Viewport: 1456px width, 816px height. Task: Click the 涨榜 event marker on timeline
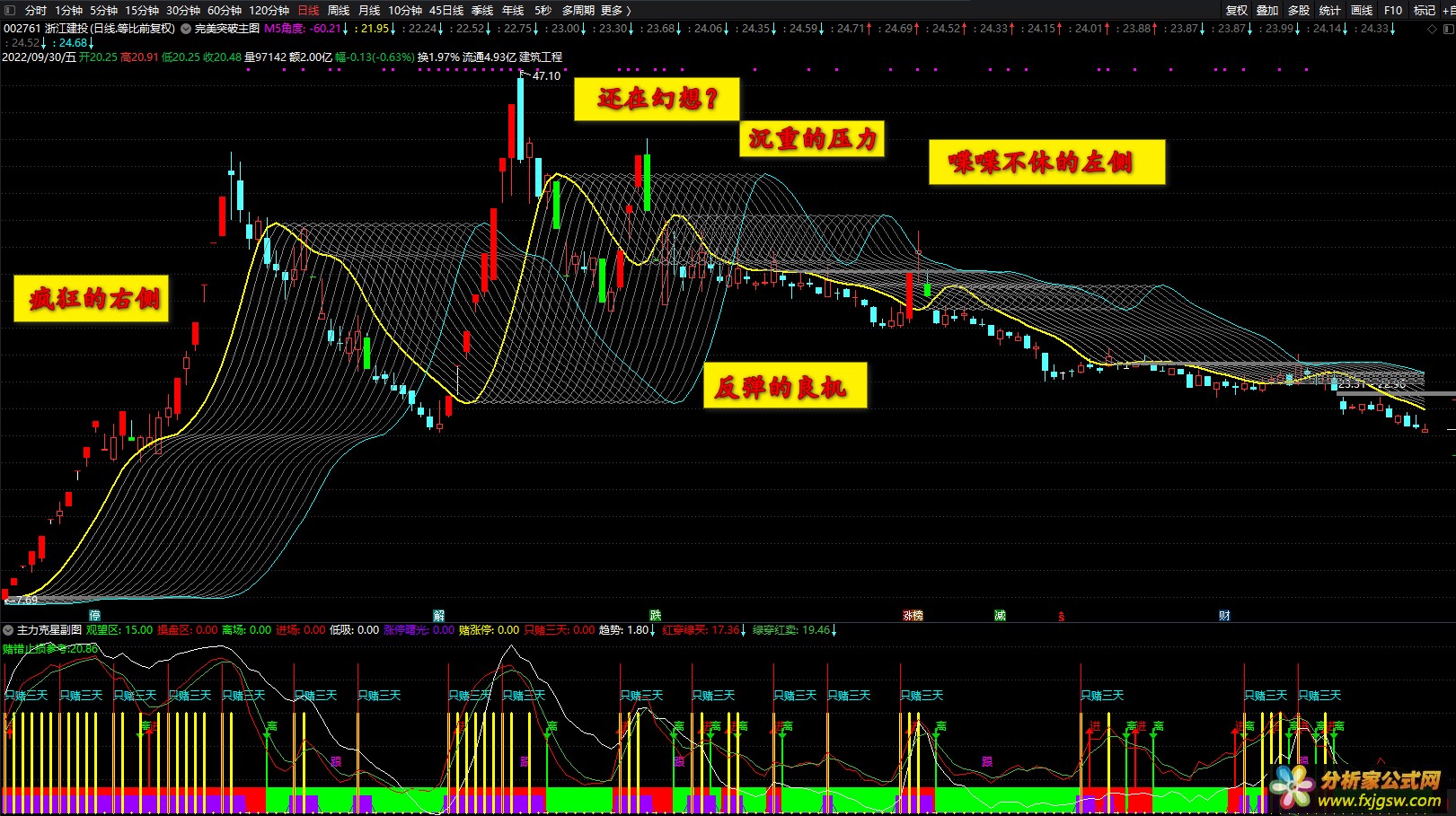pos(913,616)
